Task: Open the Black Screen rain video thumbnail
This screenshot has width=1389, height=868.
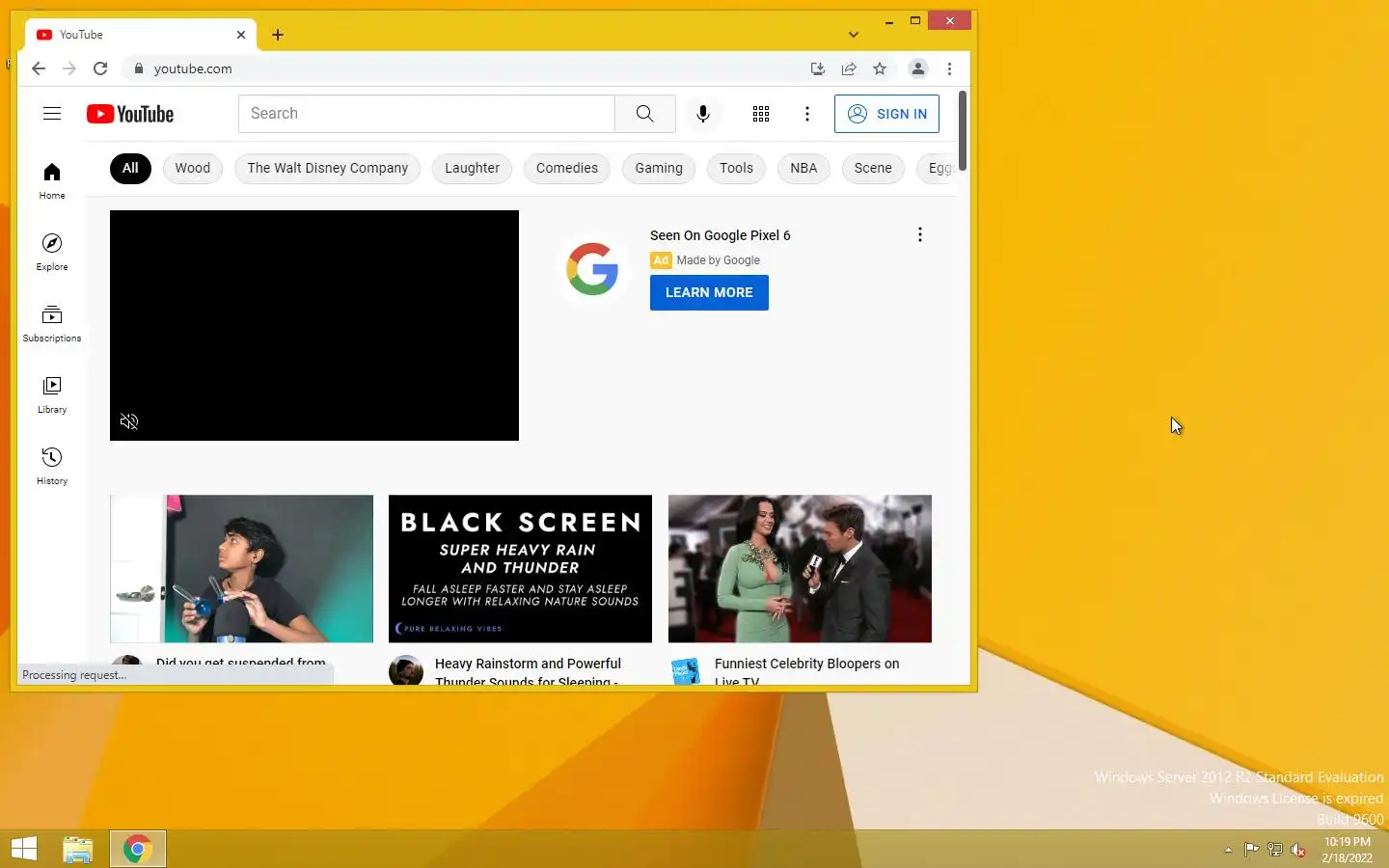Action: click(x=520, y=569)
